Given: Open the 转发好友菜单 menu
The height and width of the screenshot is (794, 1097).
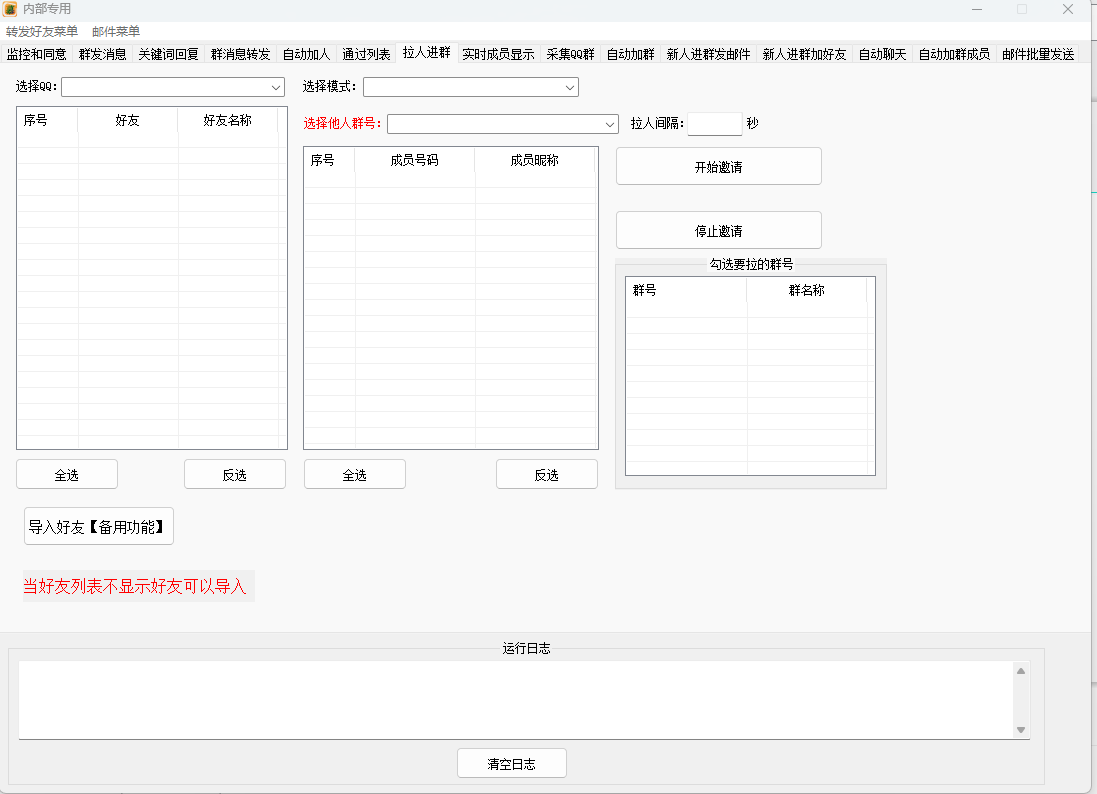Looking at the screenshot, I should tap(42, 32).
